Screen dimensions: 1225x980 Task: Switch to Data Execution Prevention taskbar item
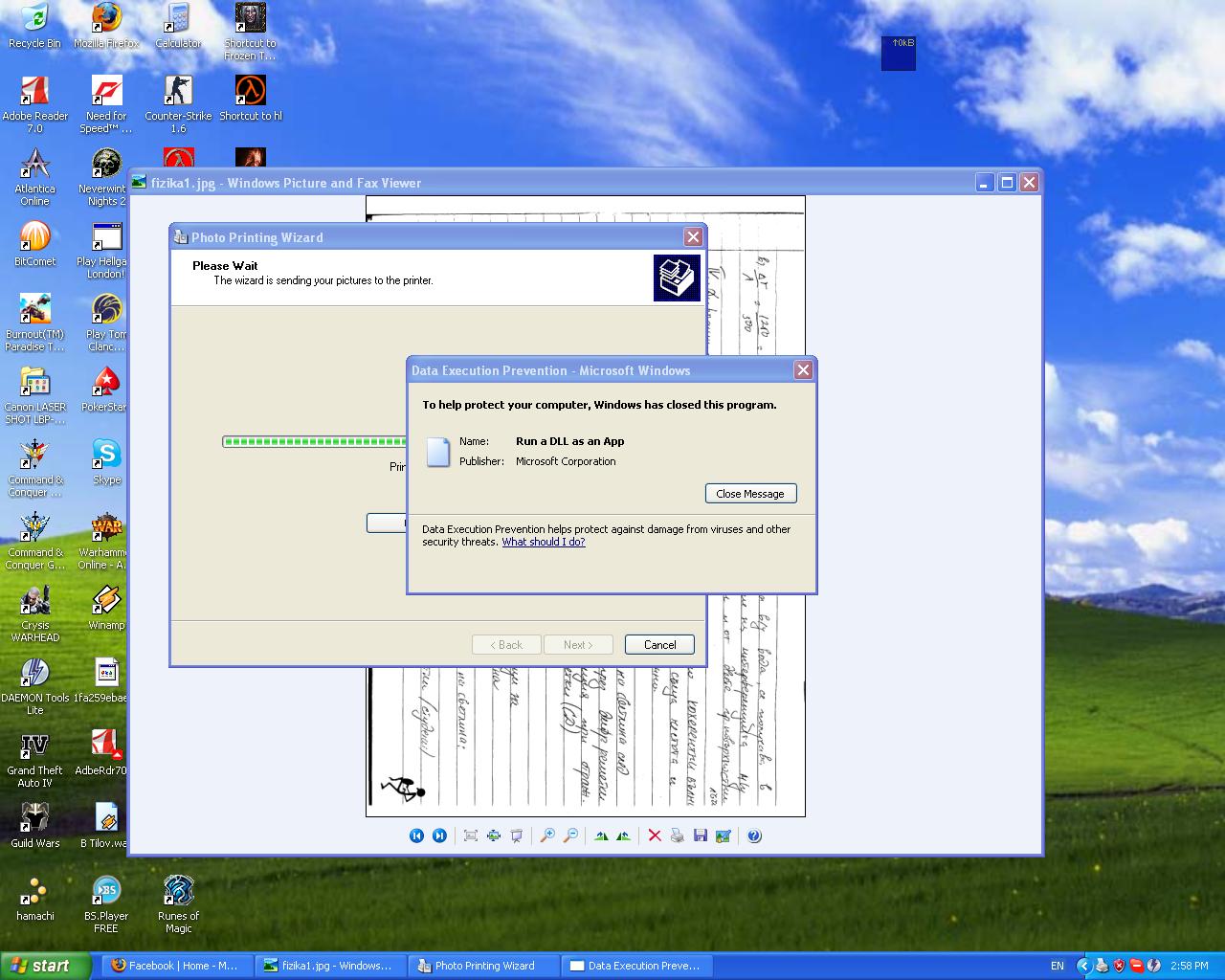click(635, 966)
